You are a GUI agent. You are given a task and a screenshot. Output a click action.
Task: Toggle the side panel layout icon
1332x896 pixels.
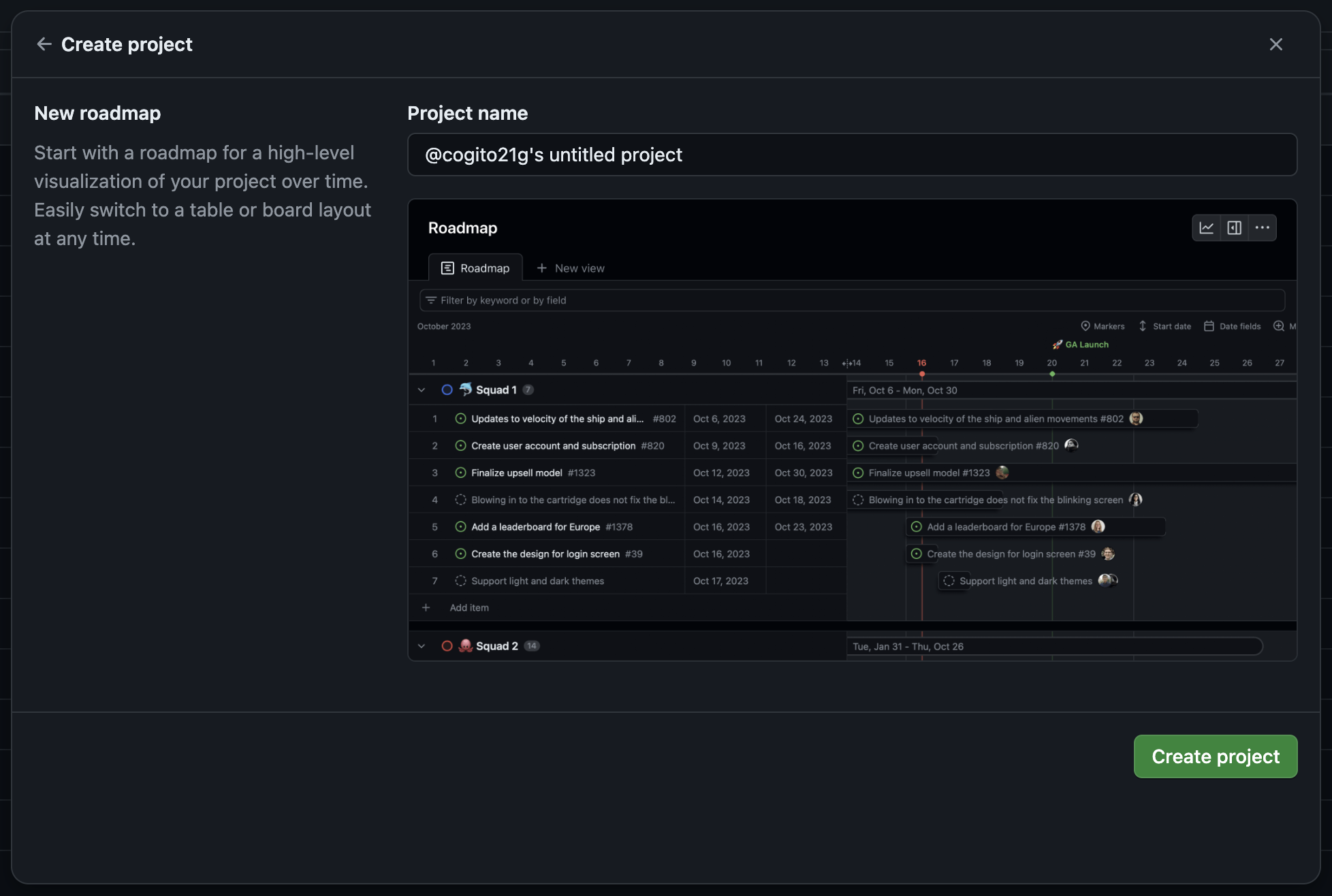(1234, 228)
